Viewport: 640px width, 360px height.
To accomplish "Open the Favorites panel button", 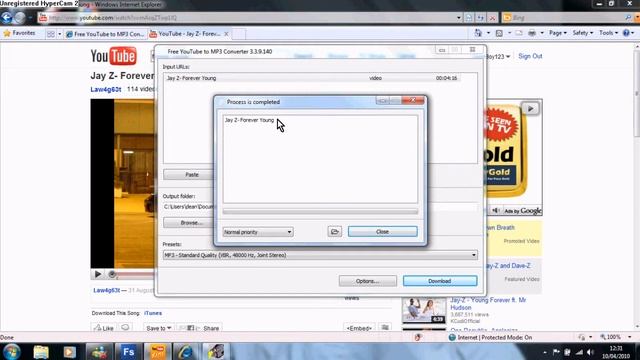I will (19, 33).
